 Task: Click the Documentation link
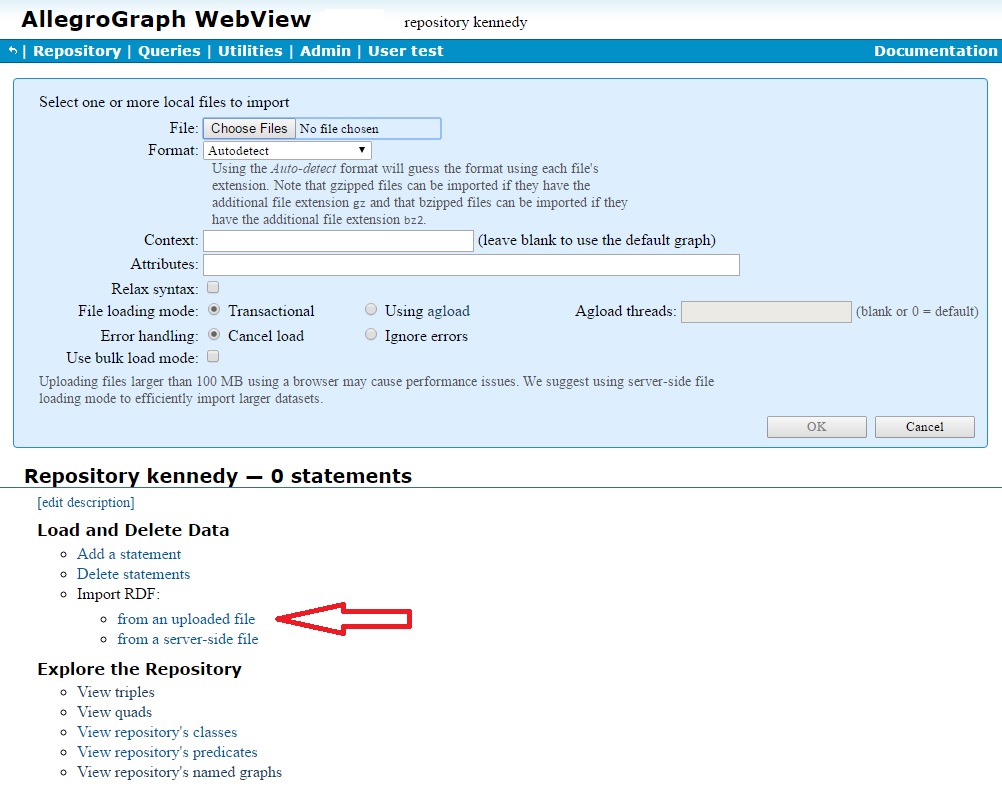pyautogui.click(x=935, y=51)
